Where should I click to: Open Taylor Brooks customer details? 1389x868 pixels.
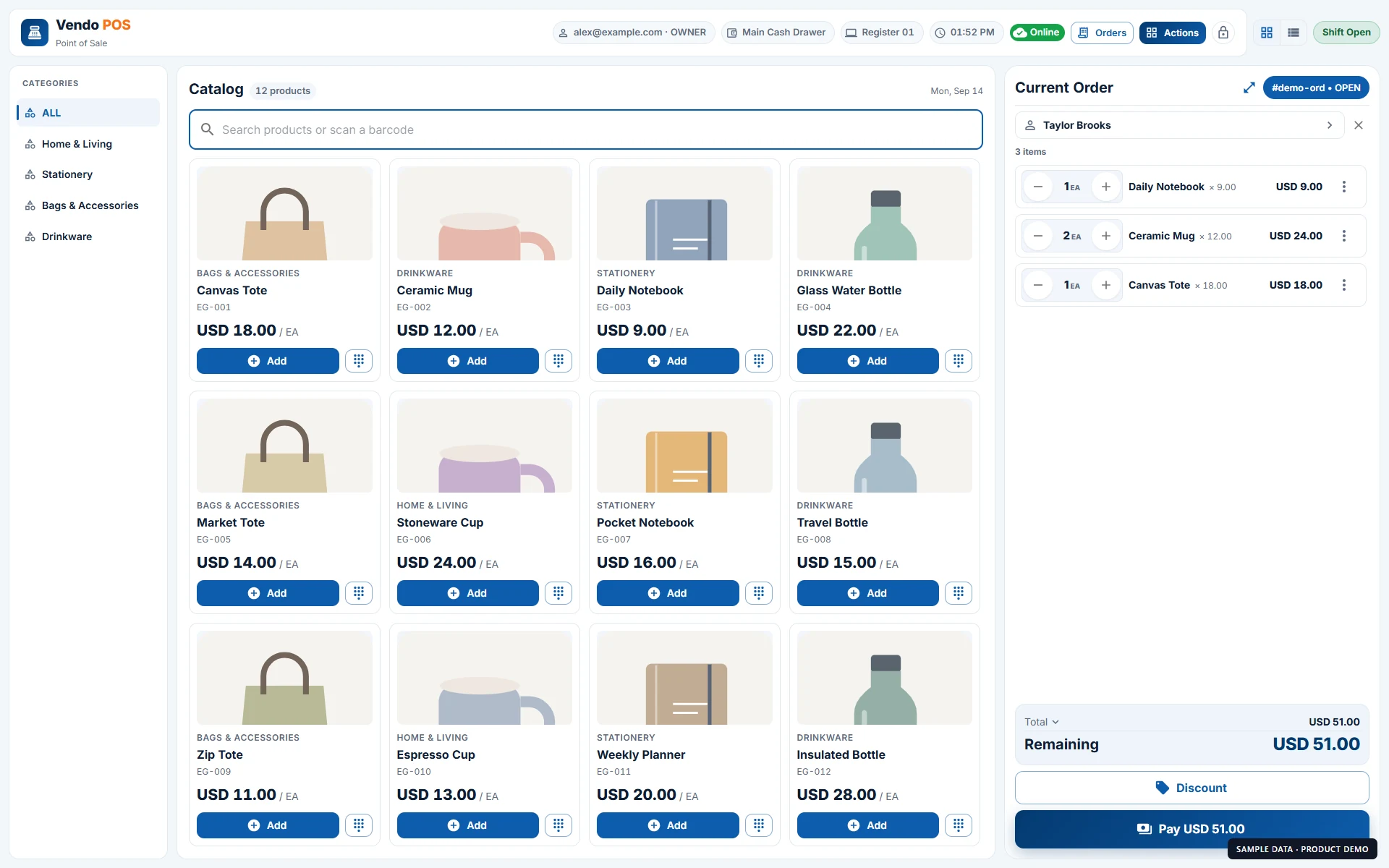pos(1179,125)
